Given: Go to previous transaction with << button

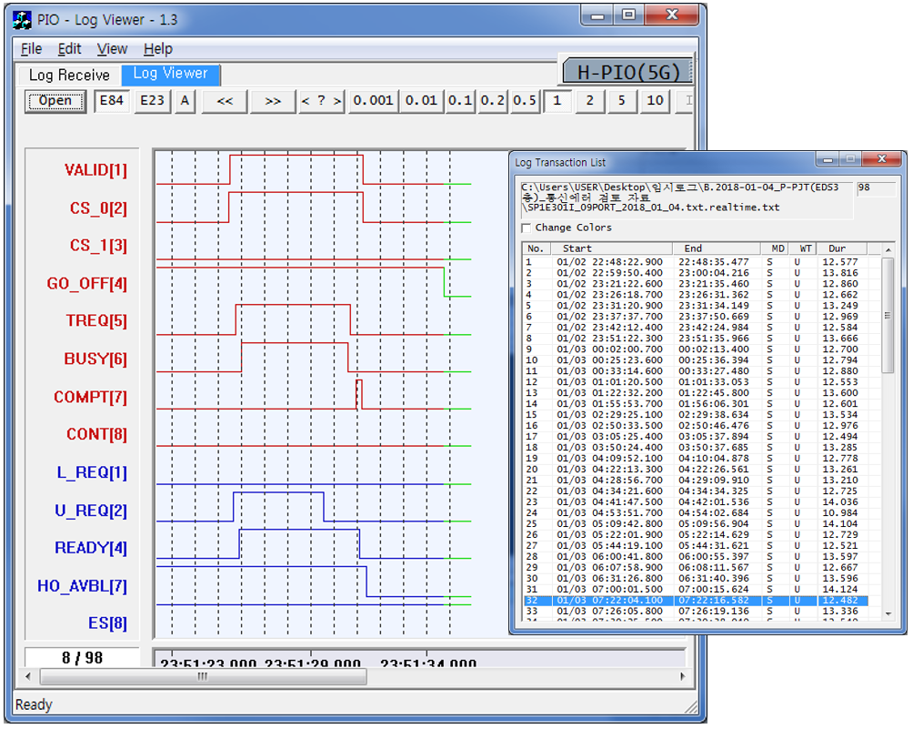Looking at the screenshot, I should point(224,101).
